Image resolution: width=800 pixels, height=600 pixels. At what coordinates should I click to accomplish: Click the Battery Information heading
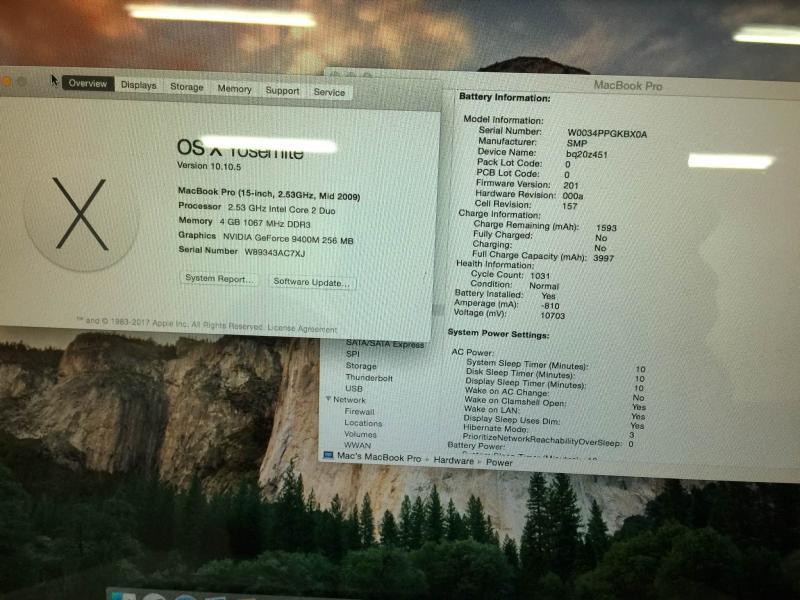[x=505, y=97]
